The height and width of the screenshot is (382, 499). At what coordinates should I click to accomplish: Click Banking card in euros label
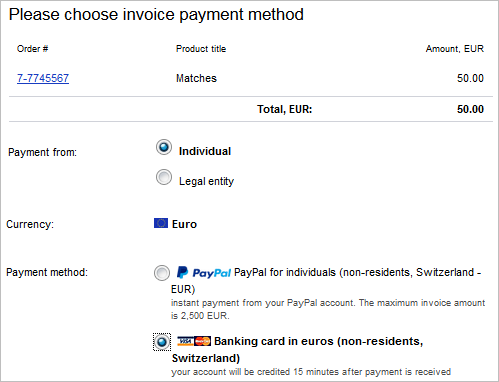(297, 350)
